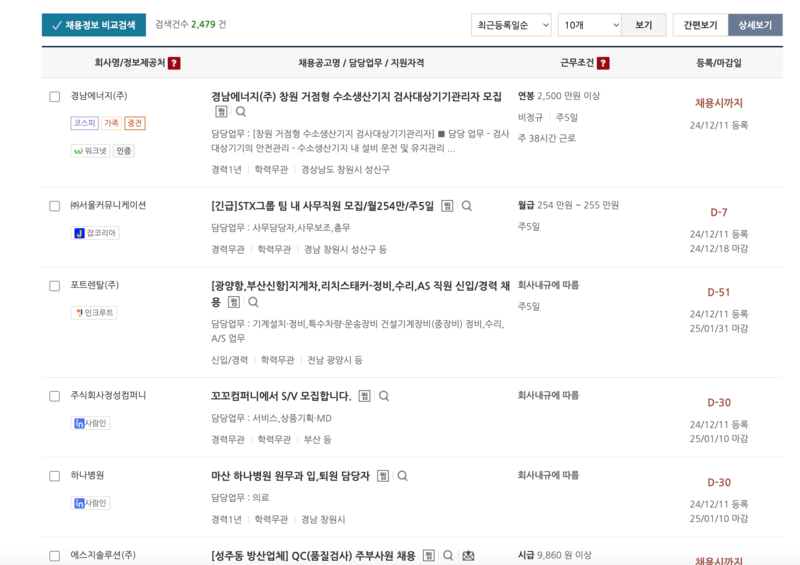Image resolution: width=800 pixels, height=565 pixels.
Task: Click scrap icon on STX그룹 posting
Action: pyautogui.click(x=447, y=206)
